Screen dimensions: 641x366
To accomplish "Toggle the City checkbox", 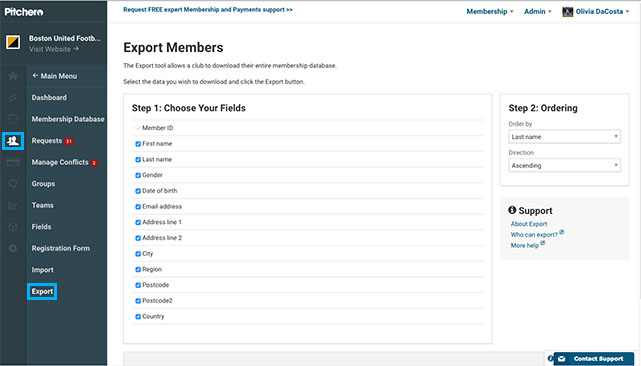I will (138, 254).
